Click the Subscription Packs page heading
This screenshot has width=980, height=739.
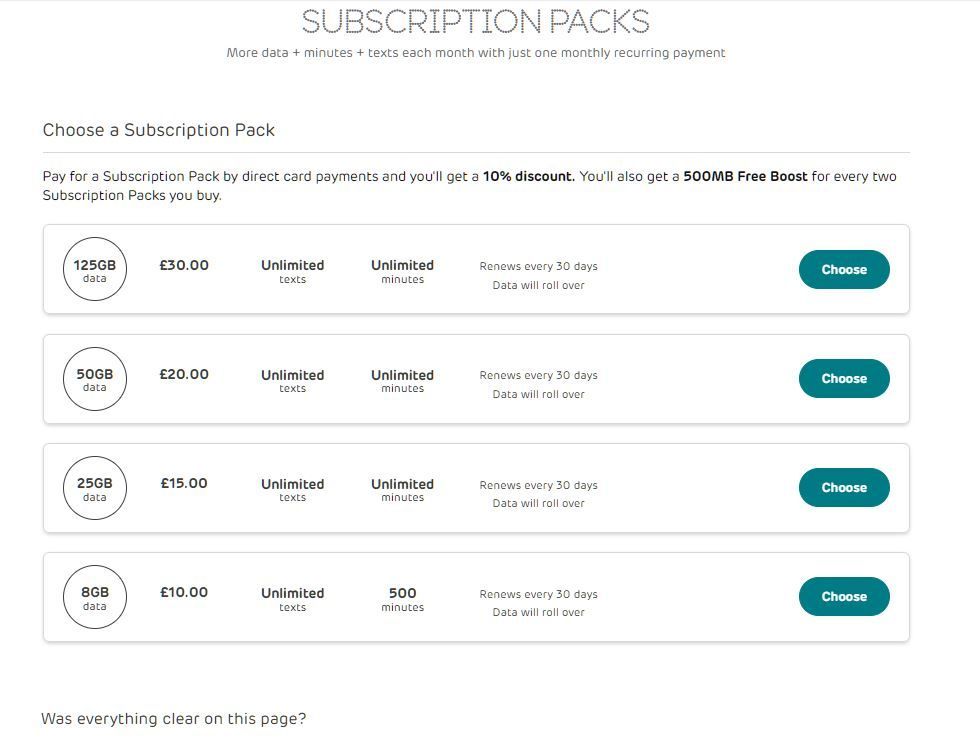pos(476,21)
